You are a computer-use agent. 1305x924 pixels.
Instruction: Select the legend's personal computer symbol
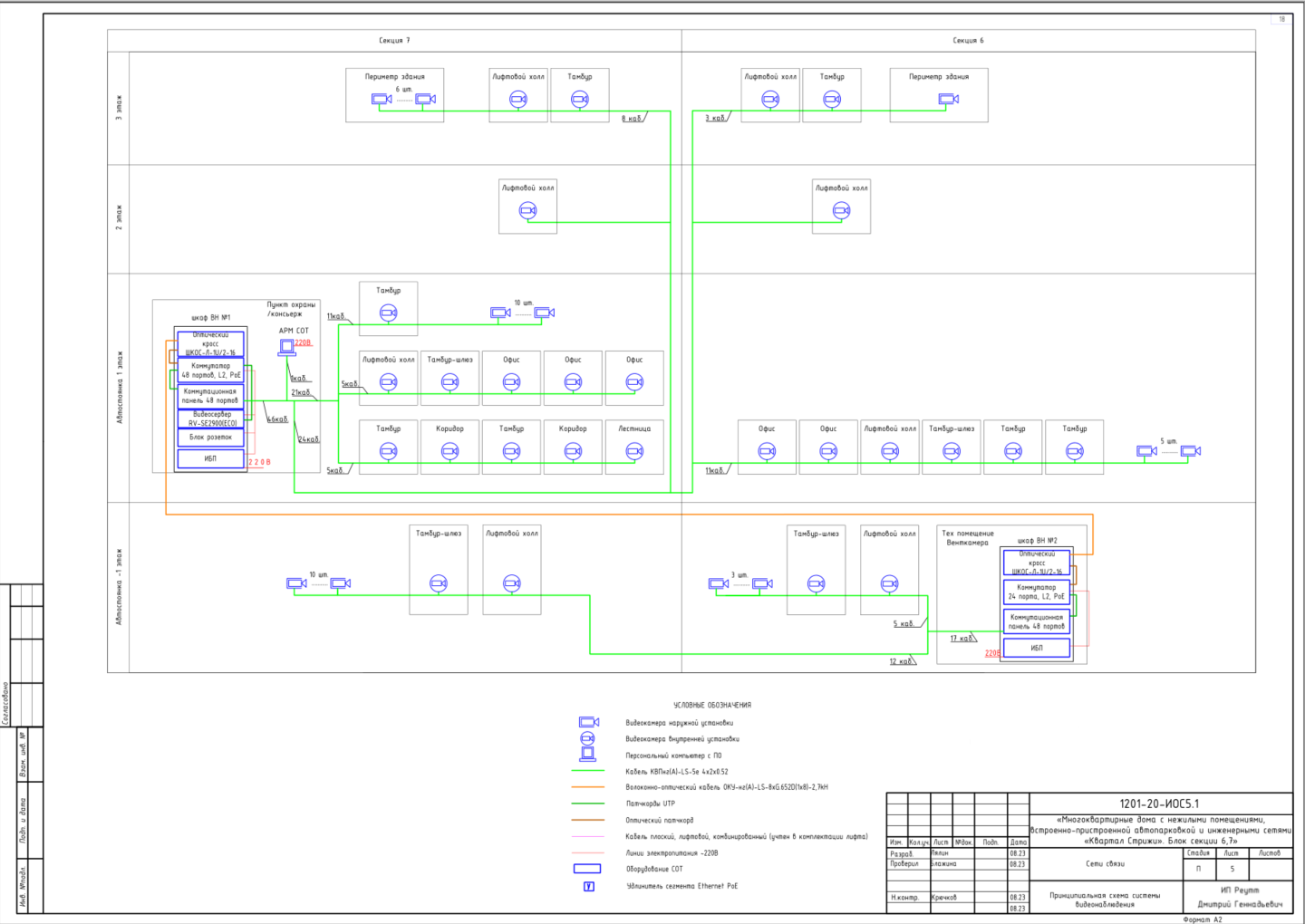[x=587, y=754]
